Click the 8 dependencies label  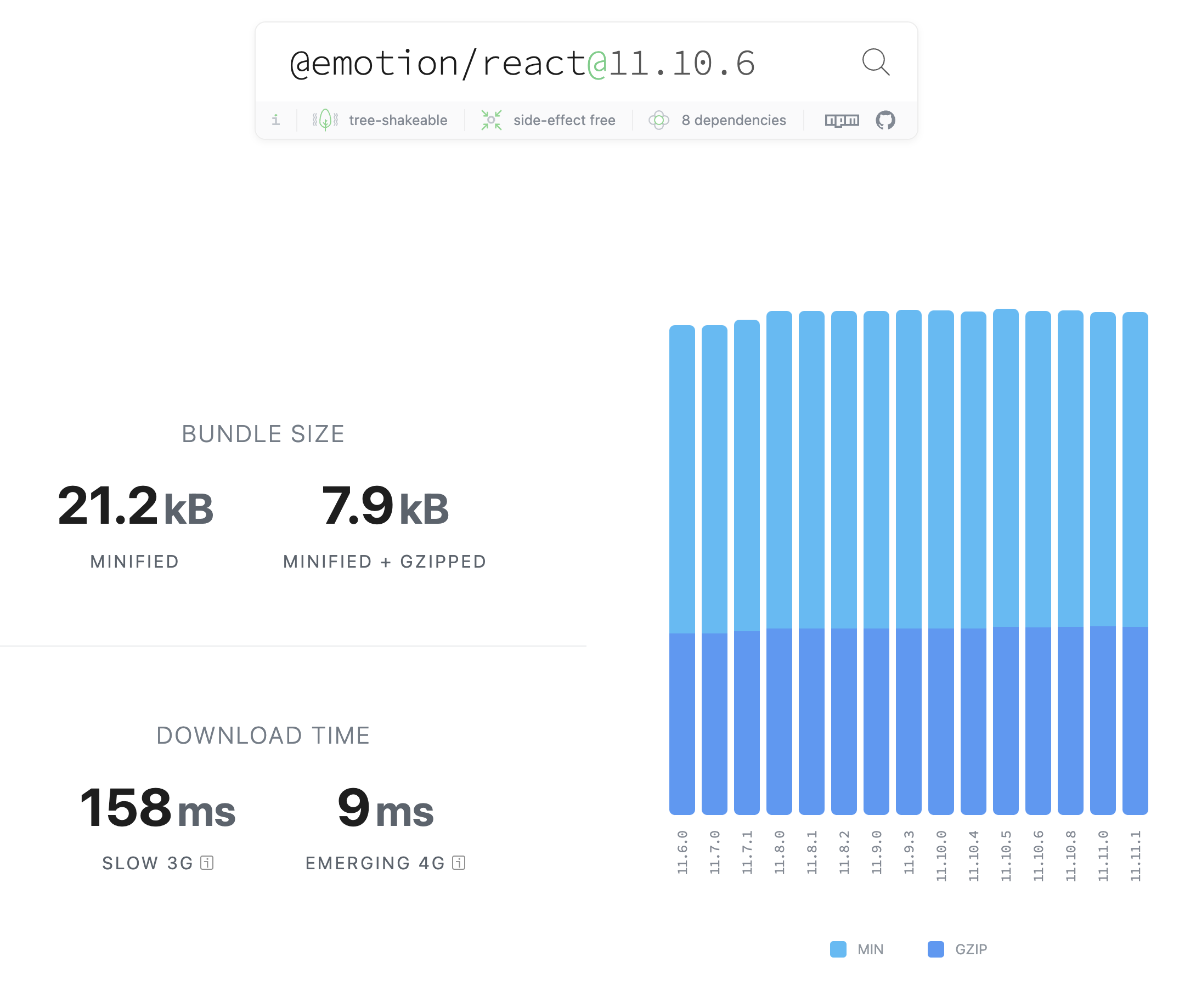point(734,120)
